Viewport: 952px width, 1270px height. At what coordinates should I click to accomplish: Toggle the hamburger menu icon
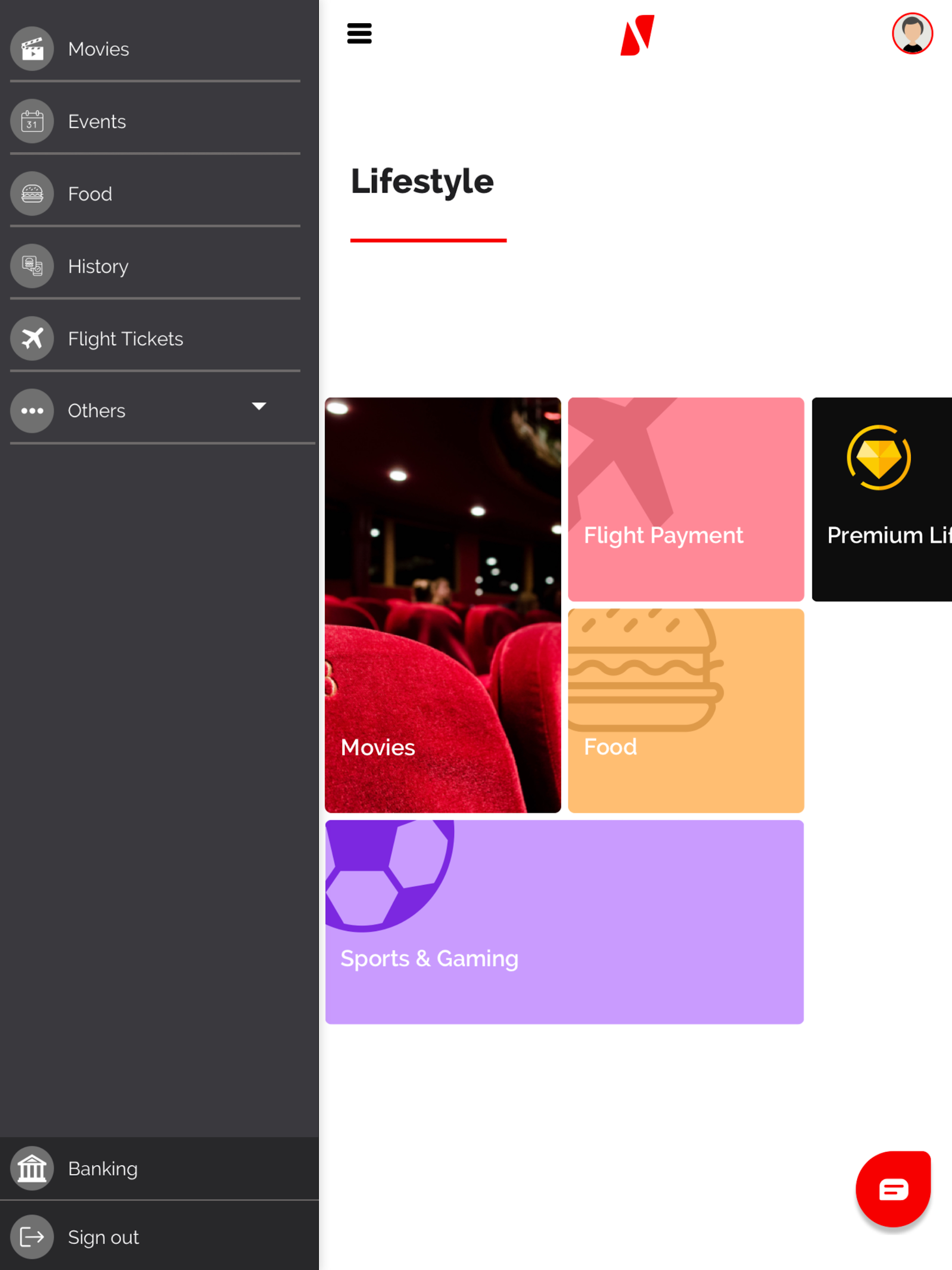[x=359, y=33]
